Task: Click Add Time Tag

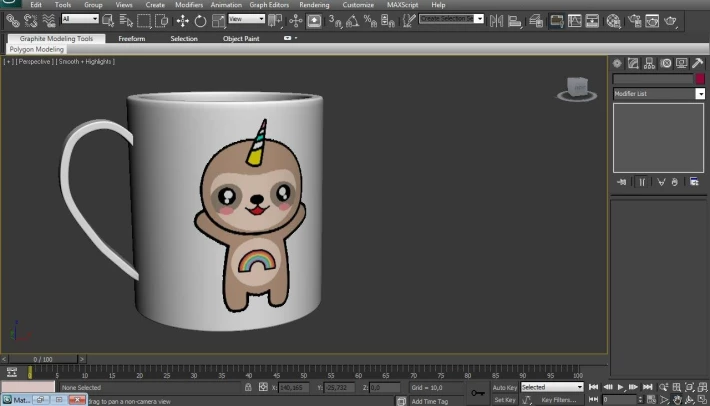Action: tap(429, 401)
